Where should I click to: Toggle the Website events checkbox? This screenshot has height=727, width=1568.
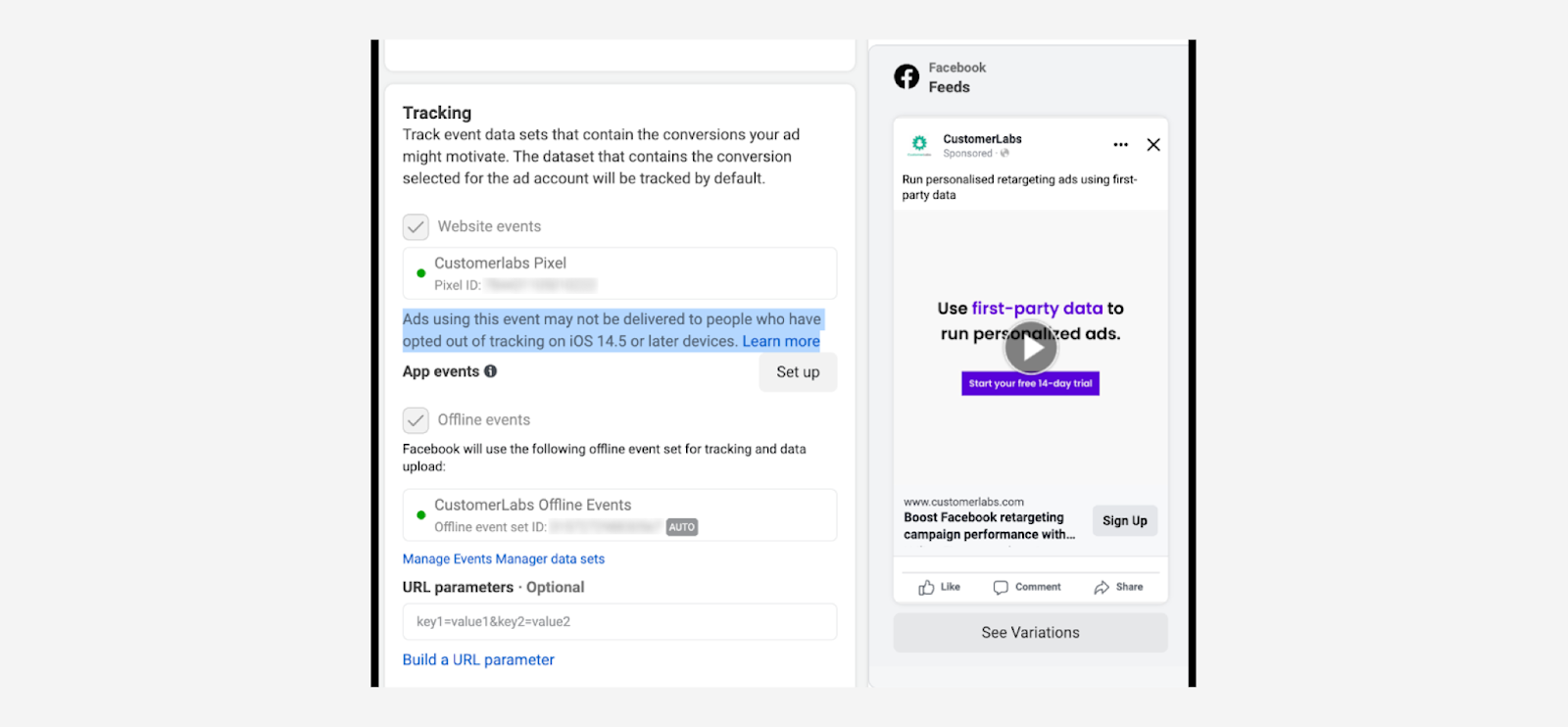(416, 227)
